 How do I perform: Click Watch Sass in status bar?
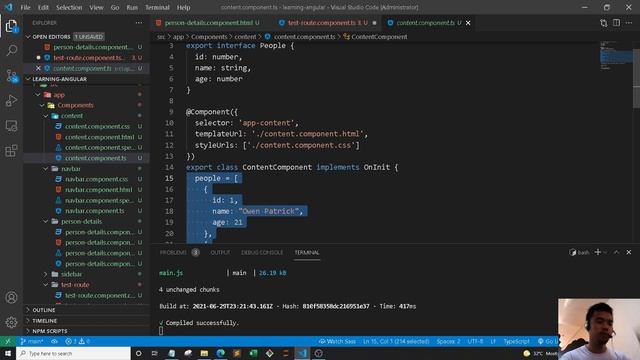tap(337, 341)
